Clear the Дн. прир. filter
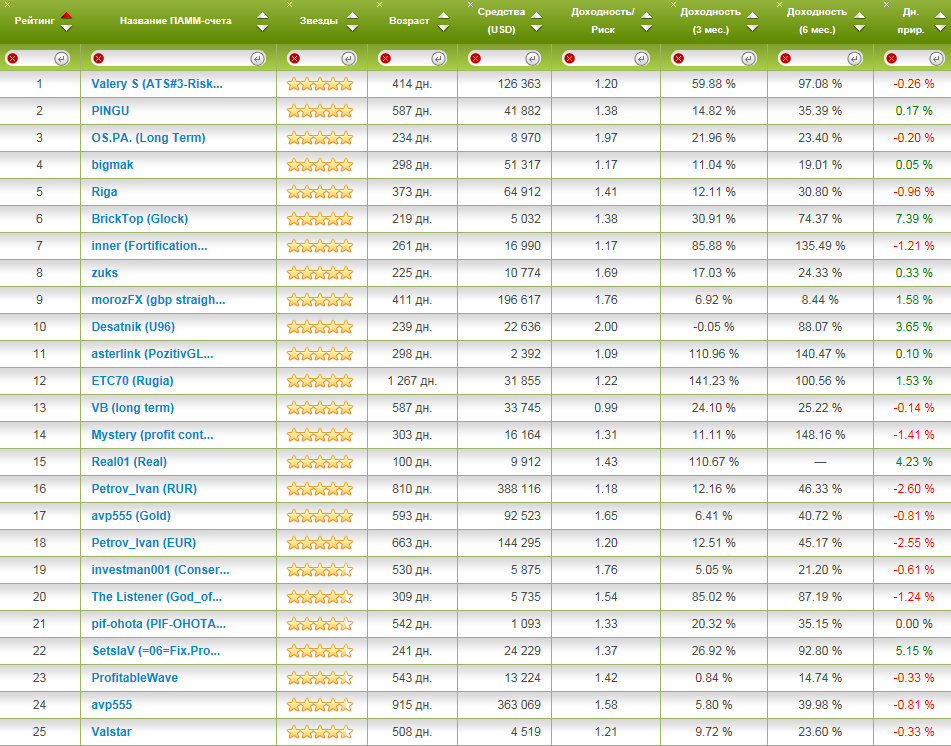 pyautogui.click(x=891, y=58)
